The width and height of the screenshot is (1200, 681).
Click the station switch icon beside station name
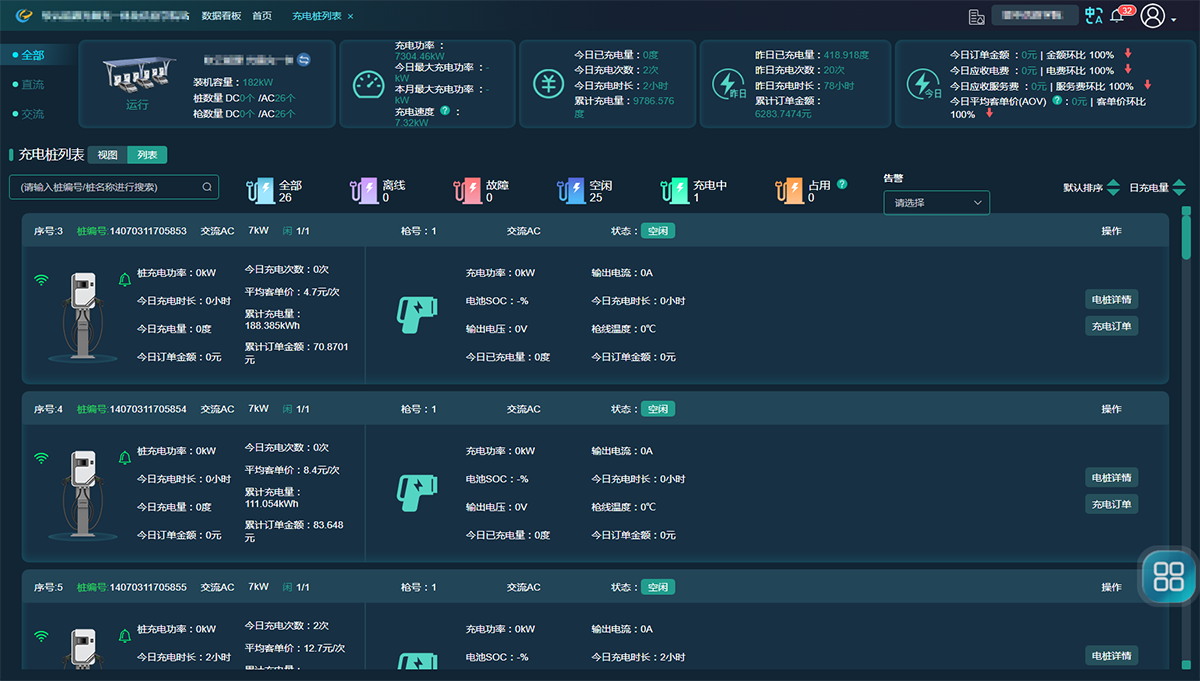[304, 60]
